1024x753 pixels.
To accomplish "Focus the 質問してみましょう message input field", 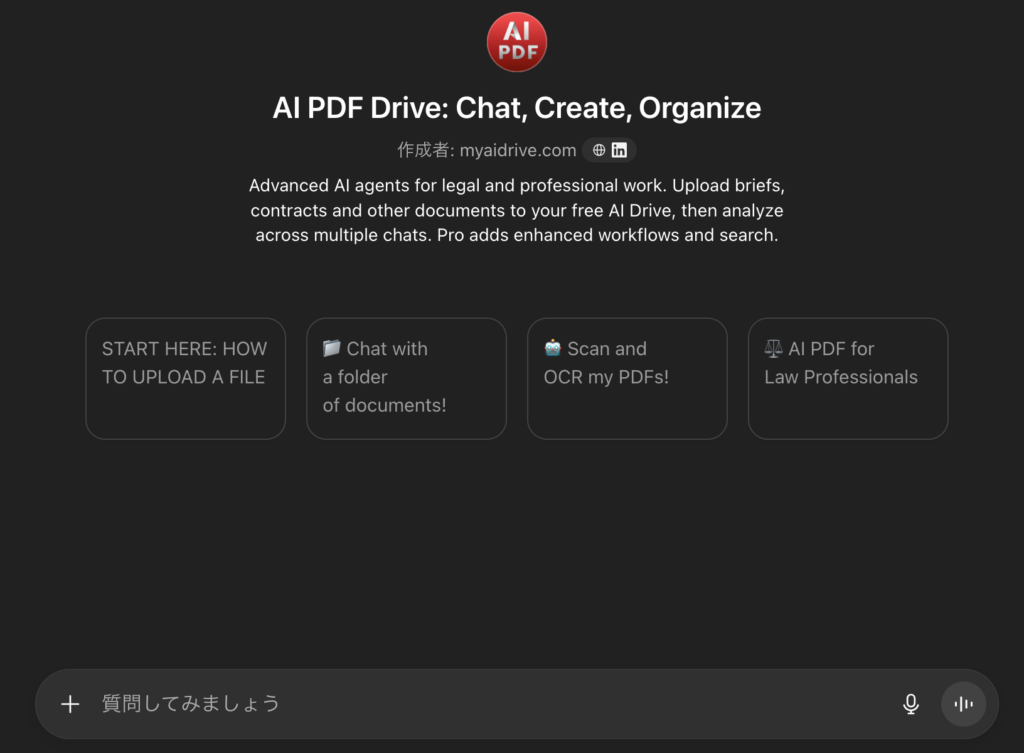I will point(480,704).
